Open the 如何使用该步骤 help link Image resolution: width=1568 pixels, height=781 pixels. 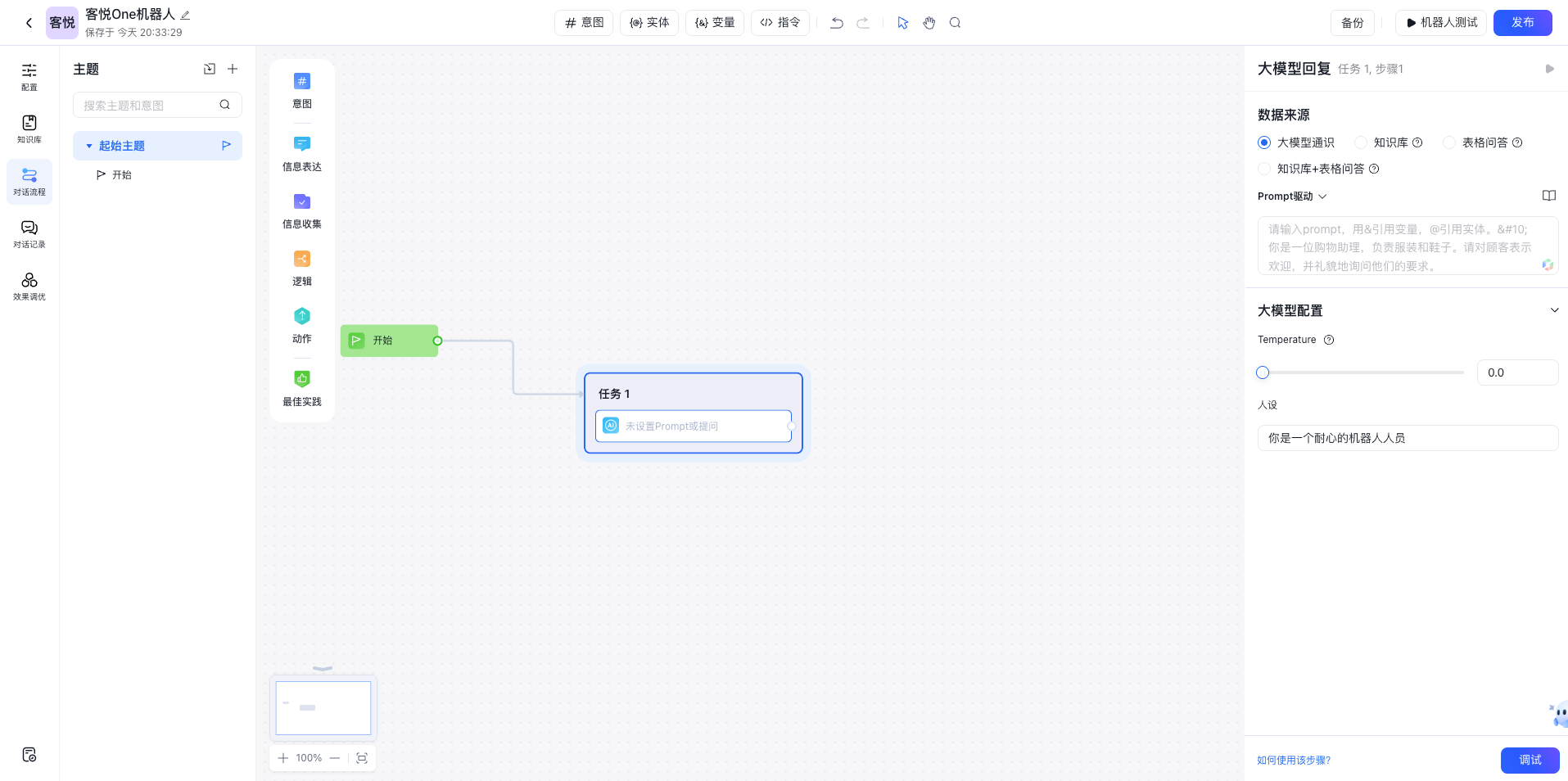(1294, 761)
